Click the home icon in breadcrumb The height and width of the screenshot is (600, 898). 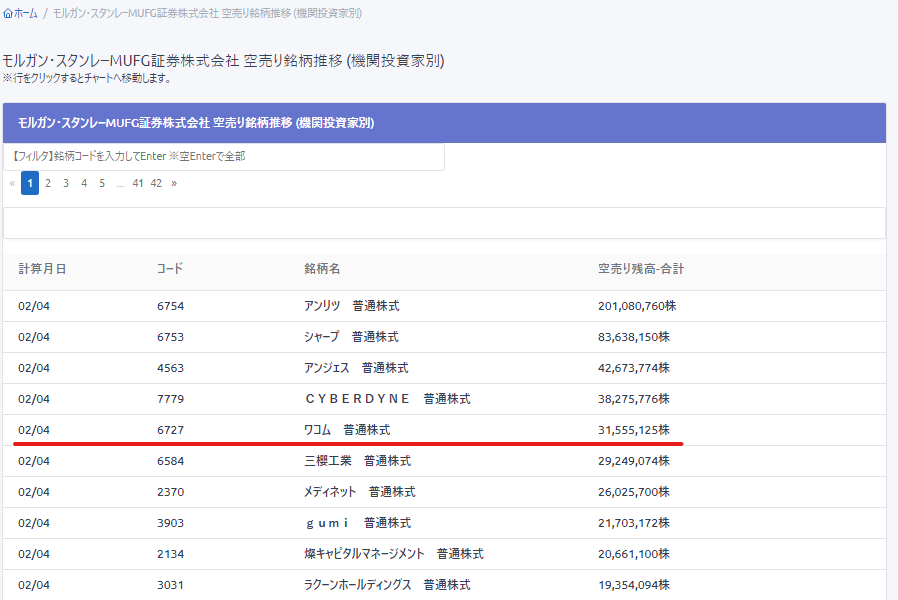[8, 14]
